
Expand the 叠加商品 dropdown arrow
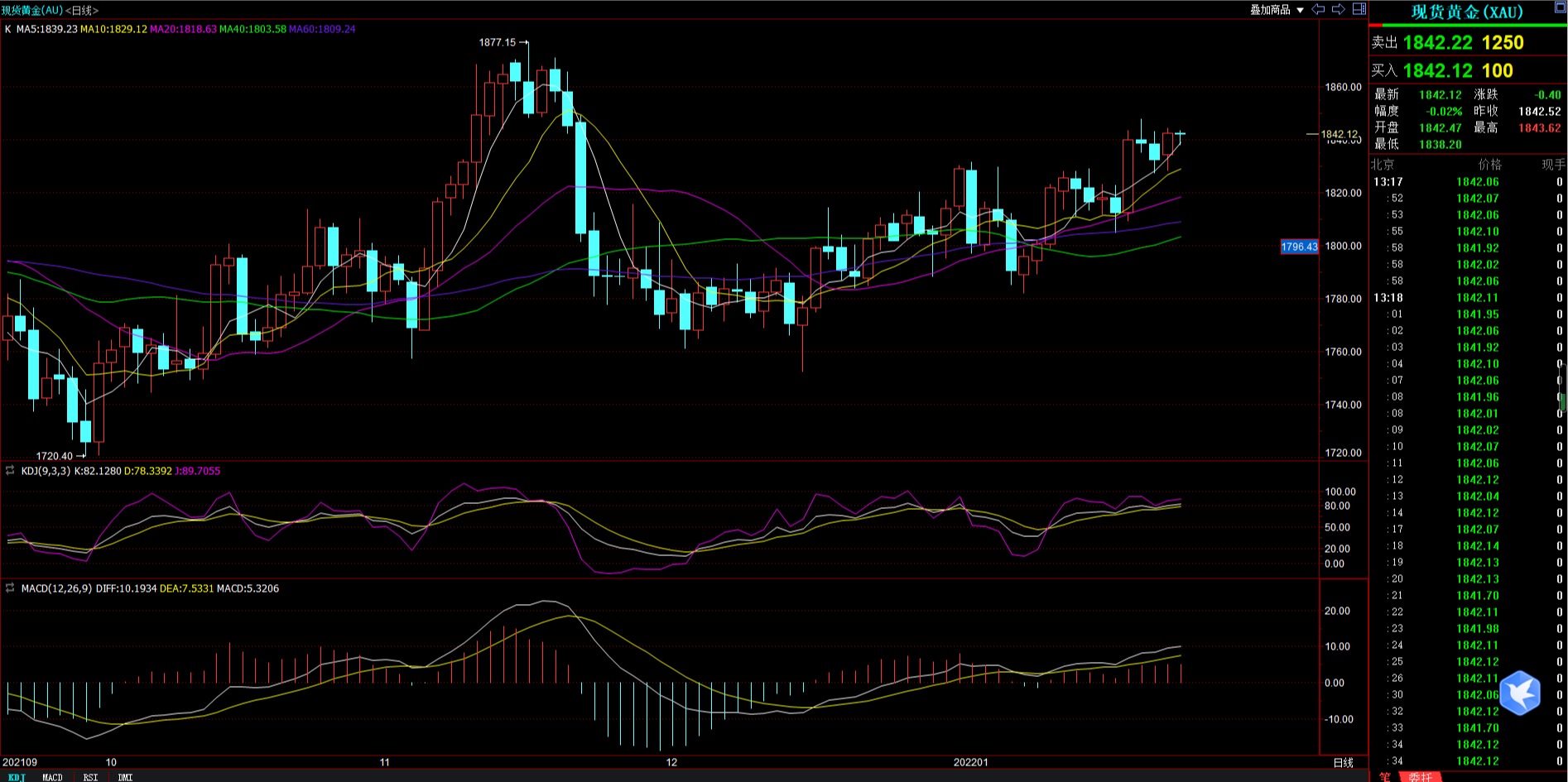pos(1300,10)
